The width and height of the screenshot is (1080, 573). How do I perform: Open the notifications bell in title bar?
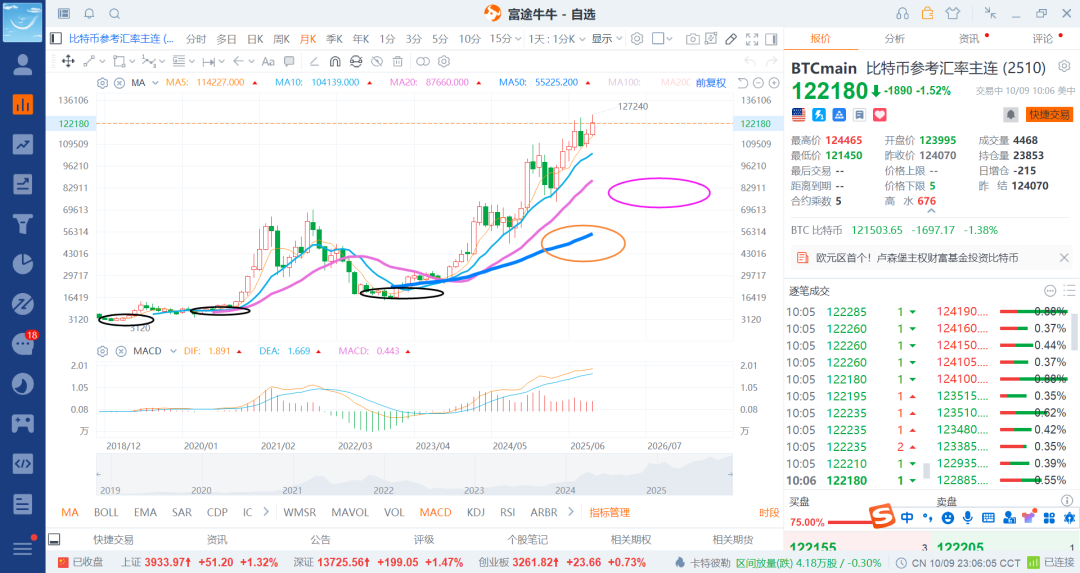90,14
